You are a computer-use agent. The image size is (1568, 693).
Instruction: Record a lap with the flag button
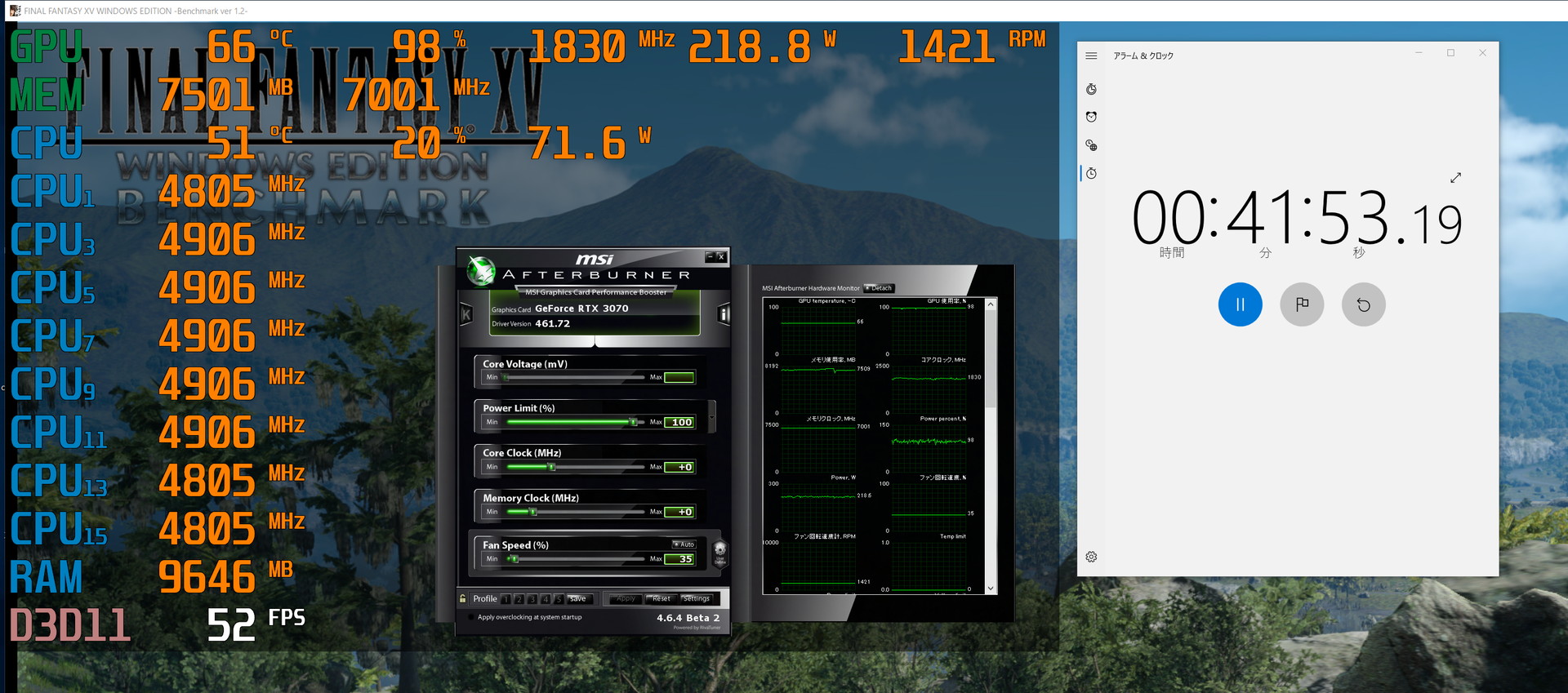point(1302,304)
